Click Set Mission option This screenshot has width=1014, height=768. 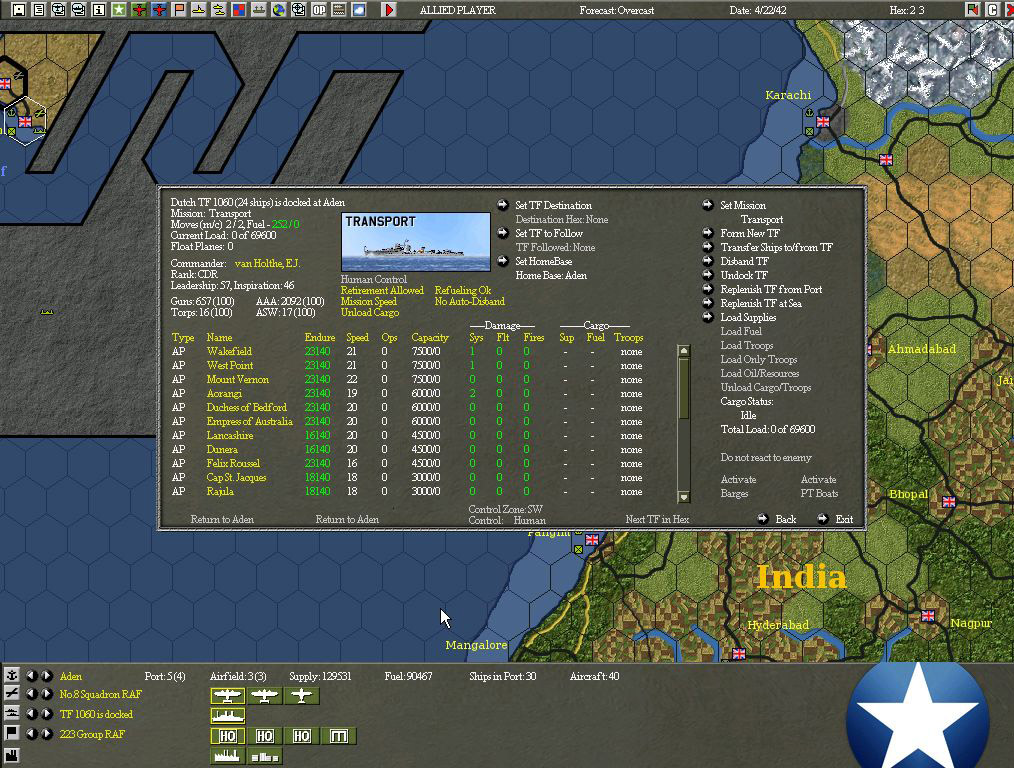pos(743,205)
